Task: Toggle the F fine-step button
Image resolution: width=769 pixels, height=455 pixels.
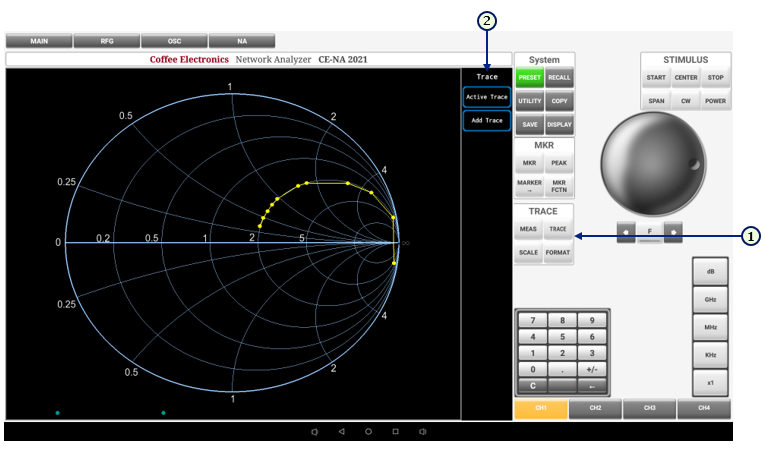Action: [x=650, y=232]
